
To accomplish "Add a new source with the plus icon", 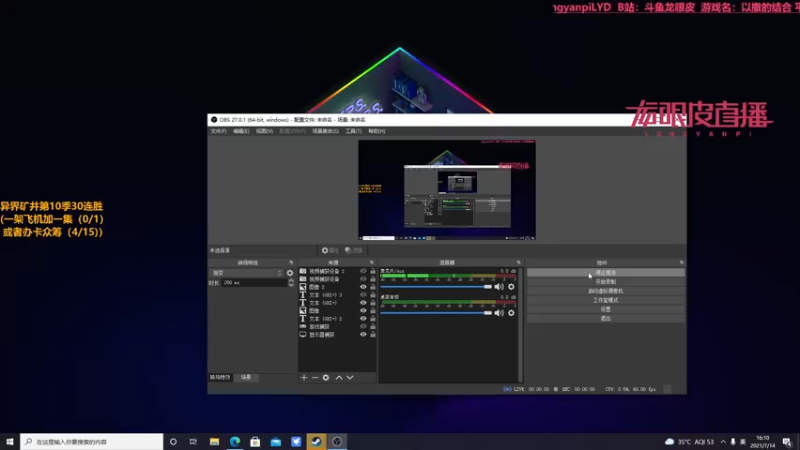I will 304,378.
